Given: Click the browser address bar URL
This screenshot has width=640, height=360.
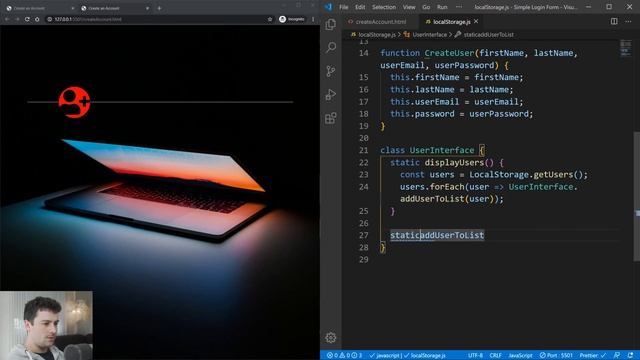Looking at the screenshot, I should point(88,19).
